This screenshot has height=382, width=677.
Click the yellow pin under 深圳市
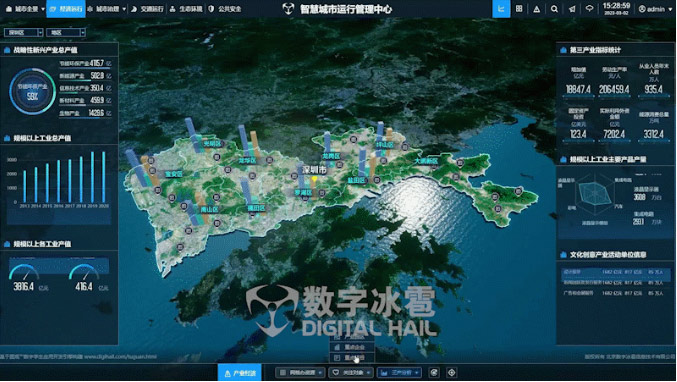click(314, 179)
